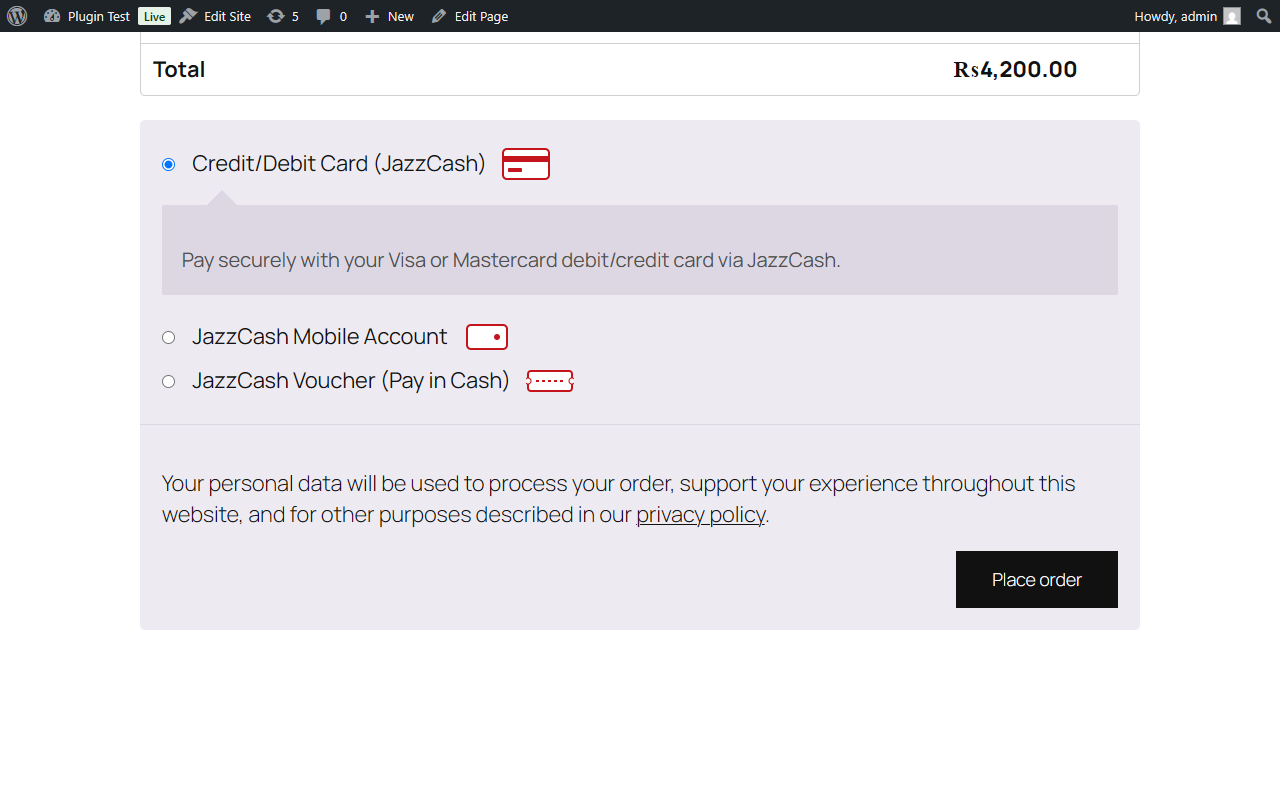Open the pending updates icon showing 5
This screenshot has width=1280, height=800.
tap(283, 16)
